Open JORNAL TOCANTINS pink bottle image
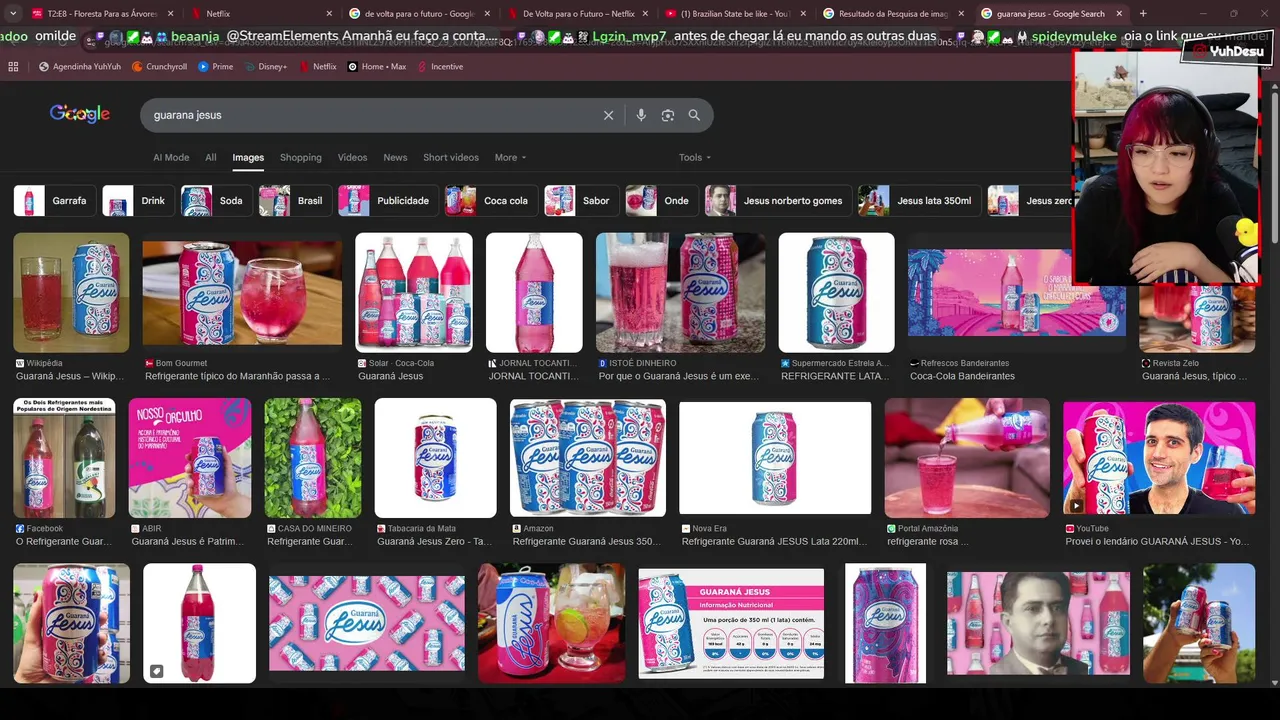1280x720 pixels. [x=534, y=293]
